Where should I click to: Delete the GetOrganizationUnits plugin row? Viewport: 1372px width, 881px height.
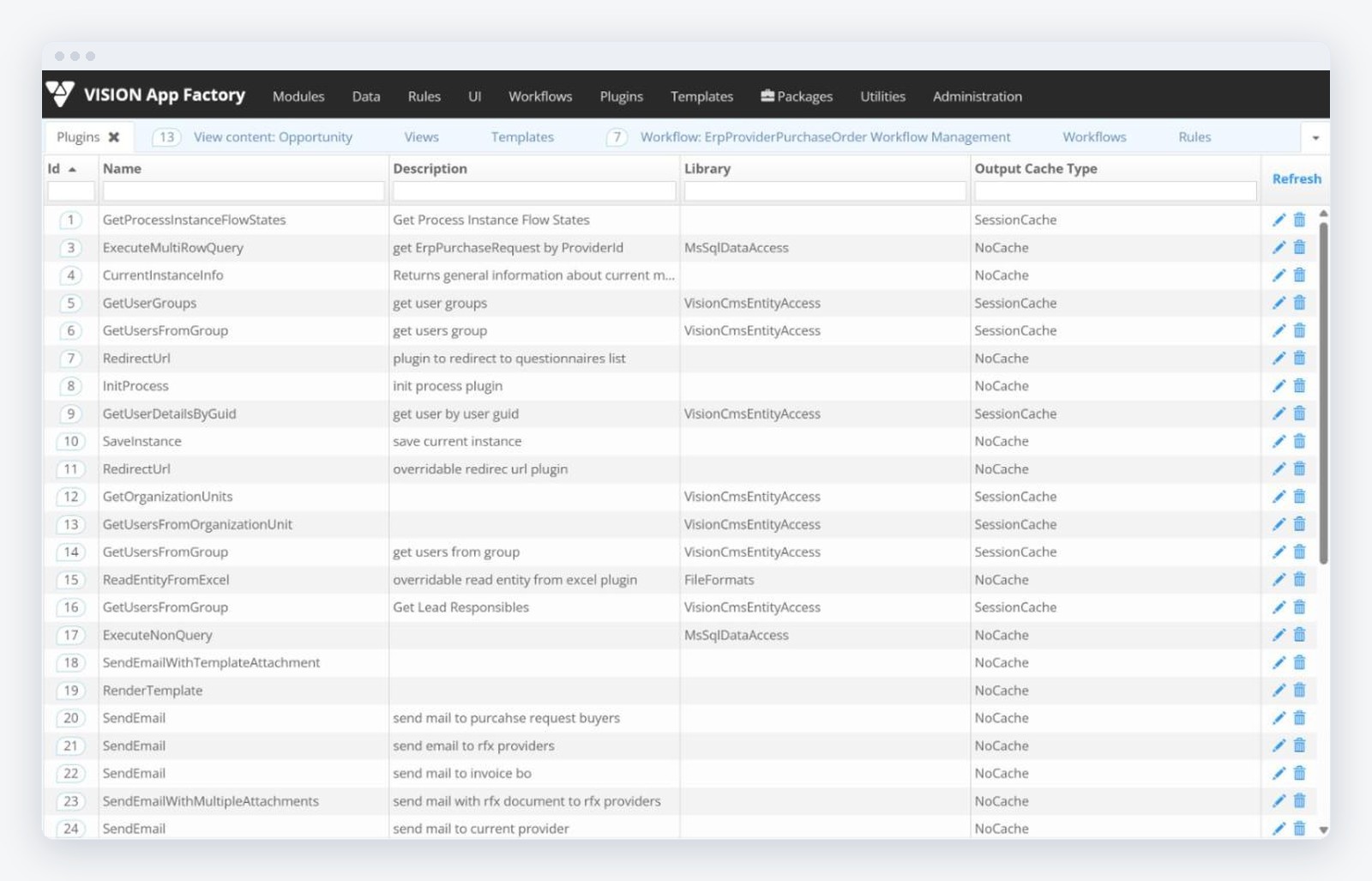coord(1299,496)
